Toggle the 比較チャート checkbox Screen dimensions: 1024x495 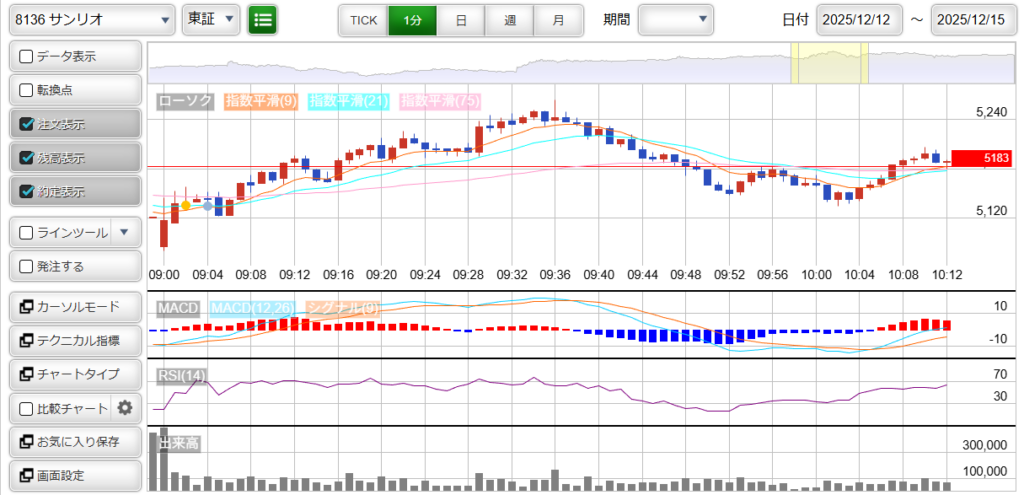click(x=27, y=408)
